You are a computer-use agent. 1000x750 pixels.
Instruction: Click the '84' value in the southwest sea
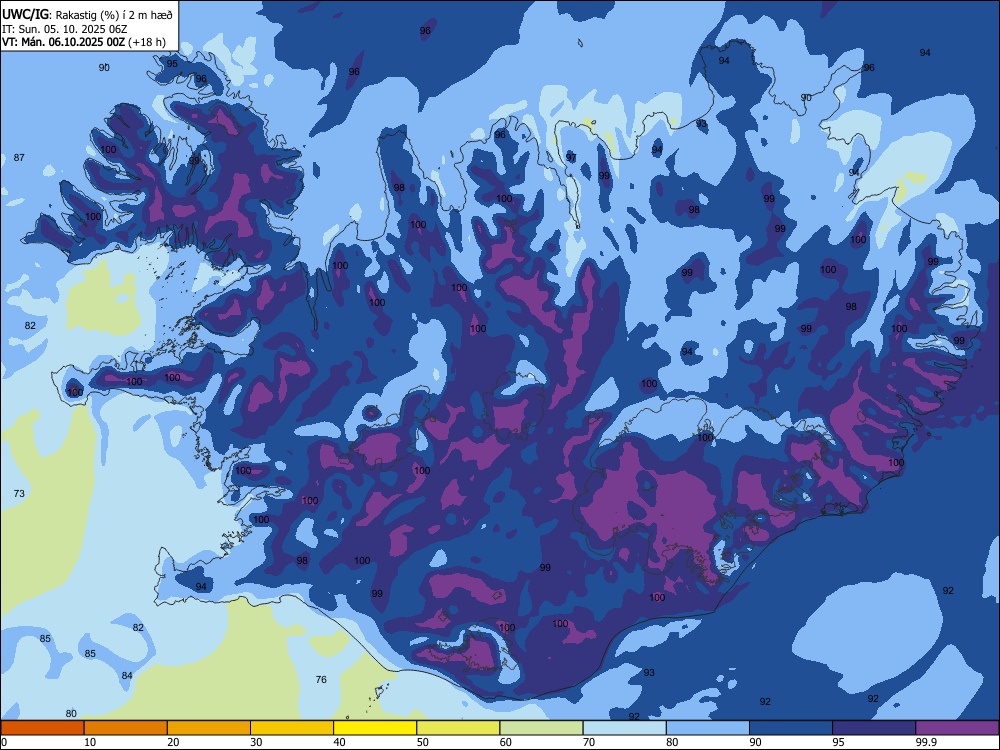point(127,675)
